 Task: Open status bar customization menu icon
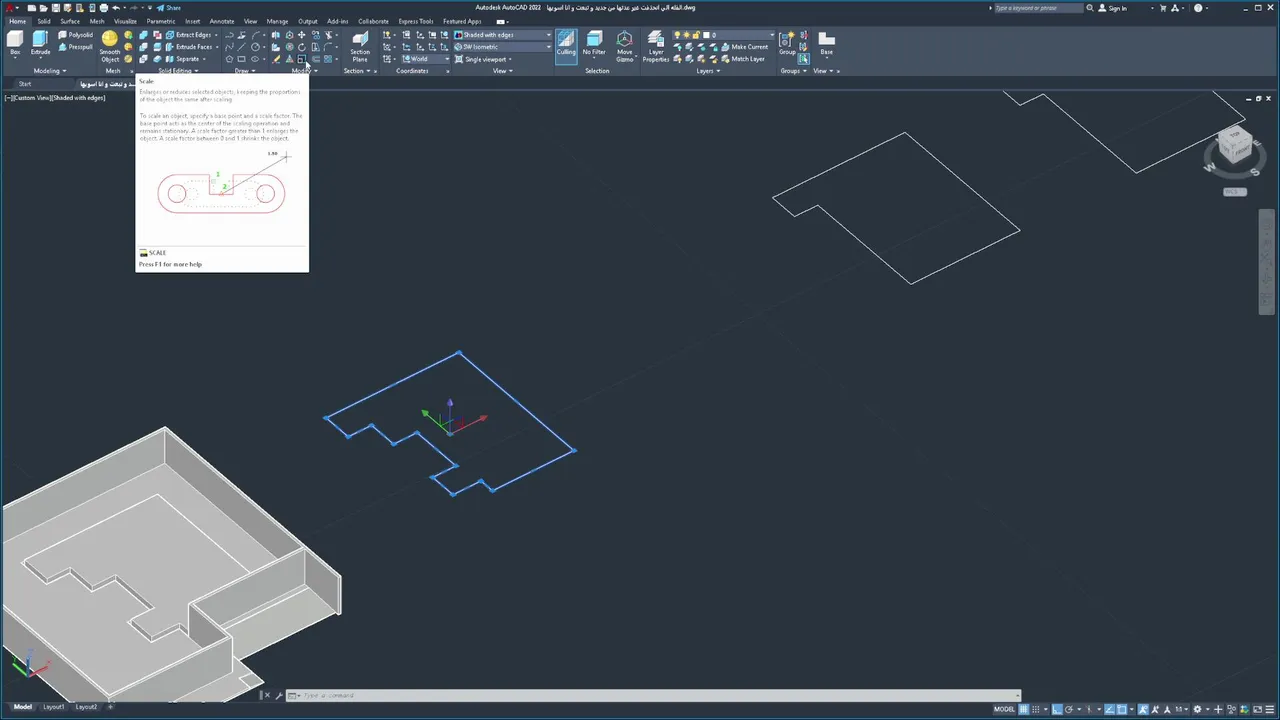[x=1269, y=709]
